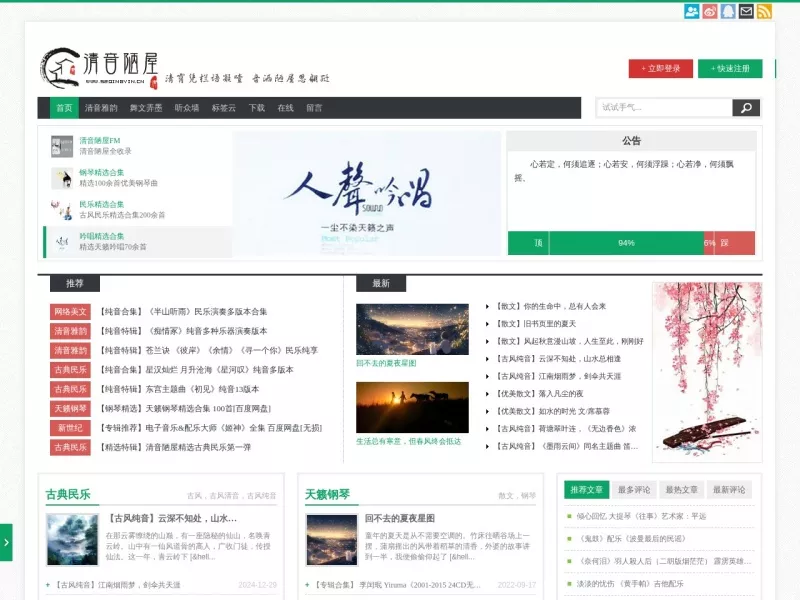
Task: Switch to the 推荐文章 tab
Action: coord(586,490)
